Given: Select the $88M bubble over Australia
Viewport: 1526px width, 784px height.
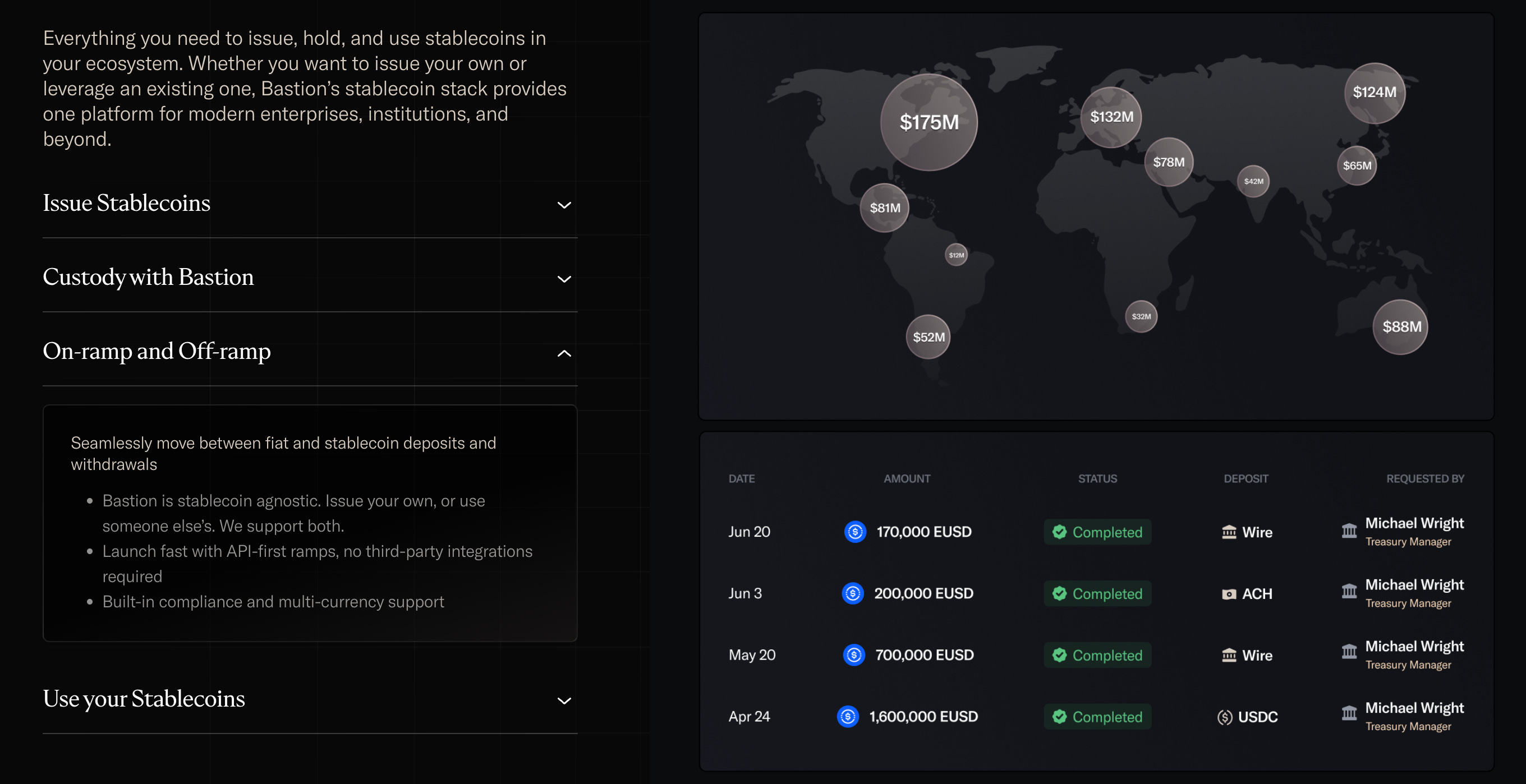Looking at the screenshot, I should pyautogui.click(x=1400, y=327).
